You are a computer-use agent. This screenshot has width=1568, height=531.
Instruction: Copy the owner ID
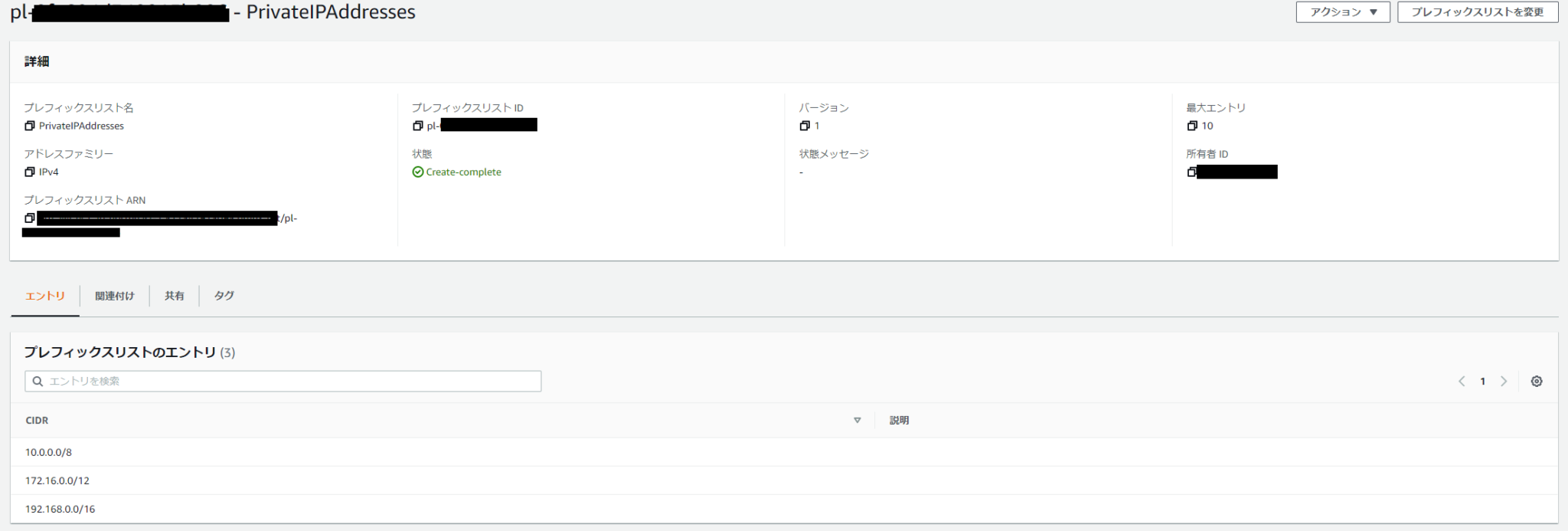click(1191, 172)
